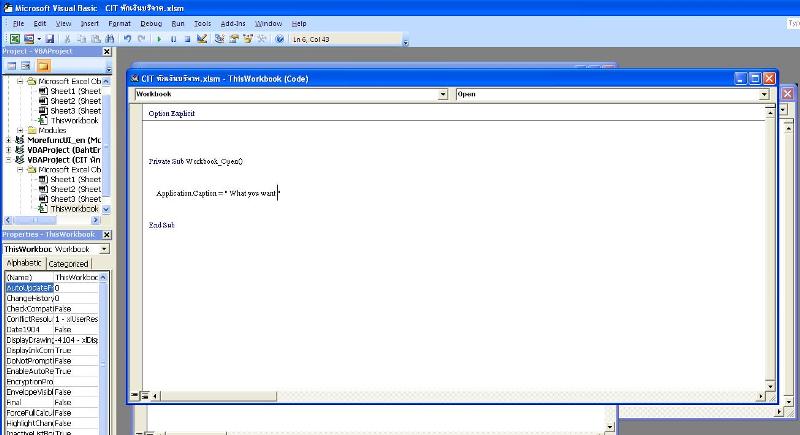Click the Run Sub (play) icon
The height and width of the screenshot is (435, 800).
(x=159, y=39)
